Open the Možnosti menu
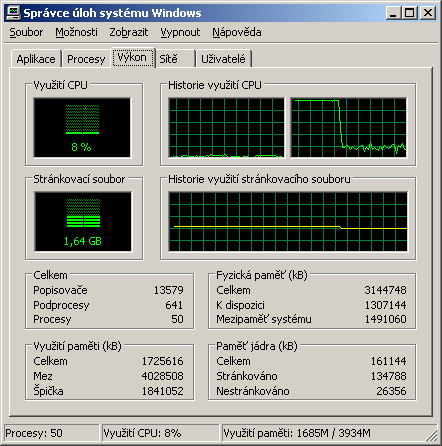This screenshot has height=446, width=442. pyautogui.click(x=76, y=32)
